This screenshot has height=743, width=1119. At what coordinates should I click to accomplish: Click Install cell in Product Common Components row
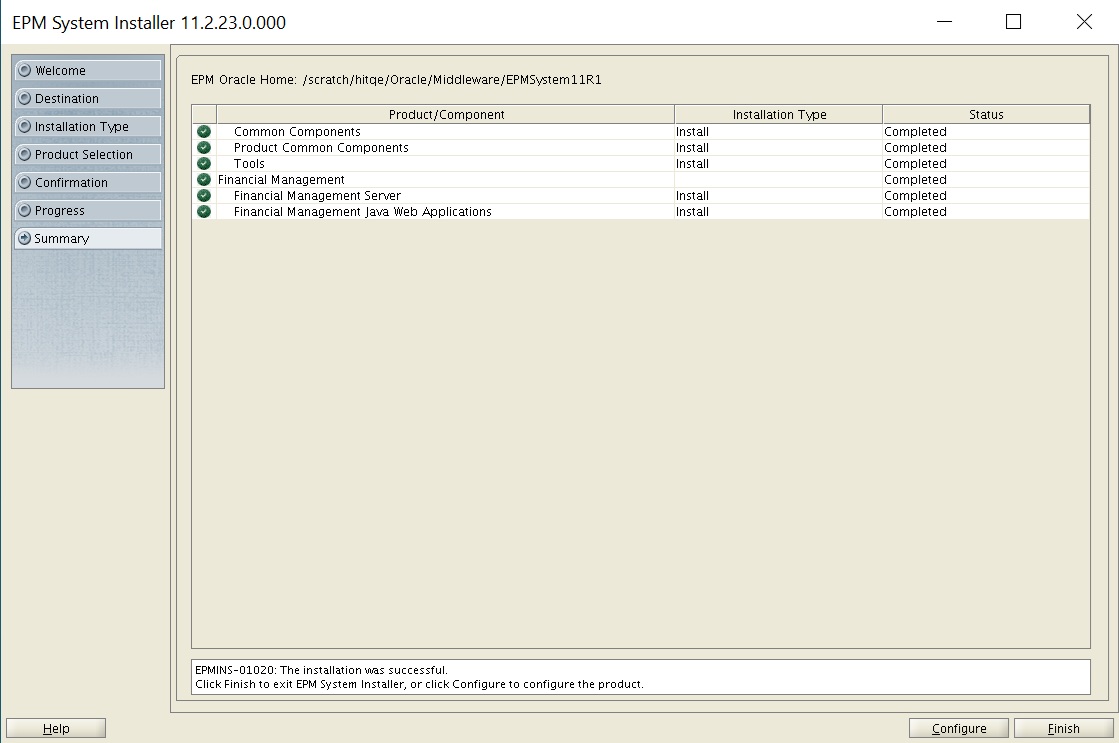[x=692, y=148]
